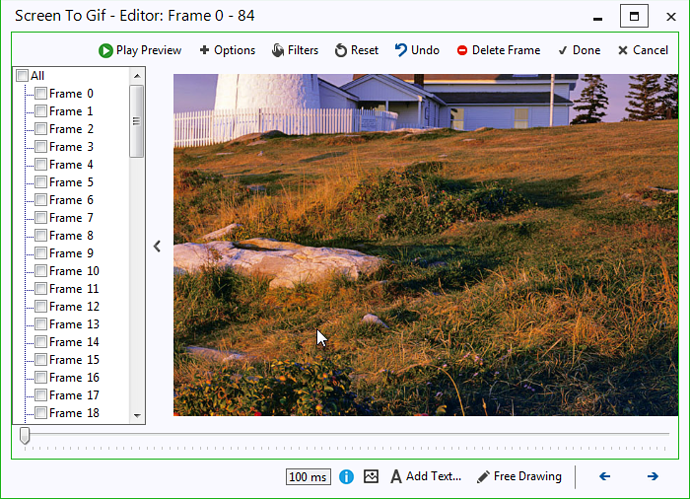690x499 pixels.
Task: Click the green Play Preview icon
Action: (105, 51)
